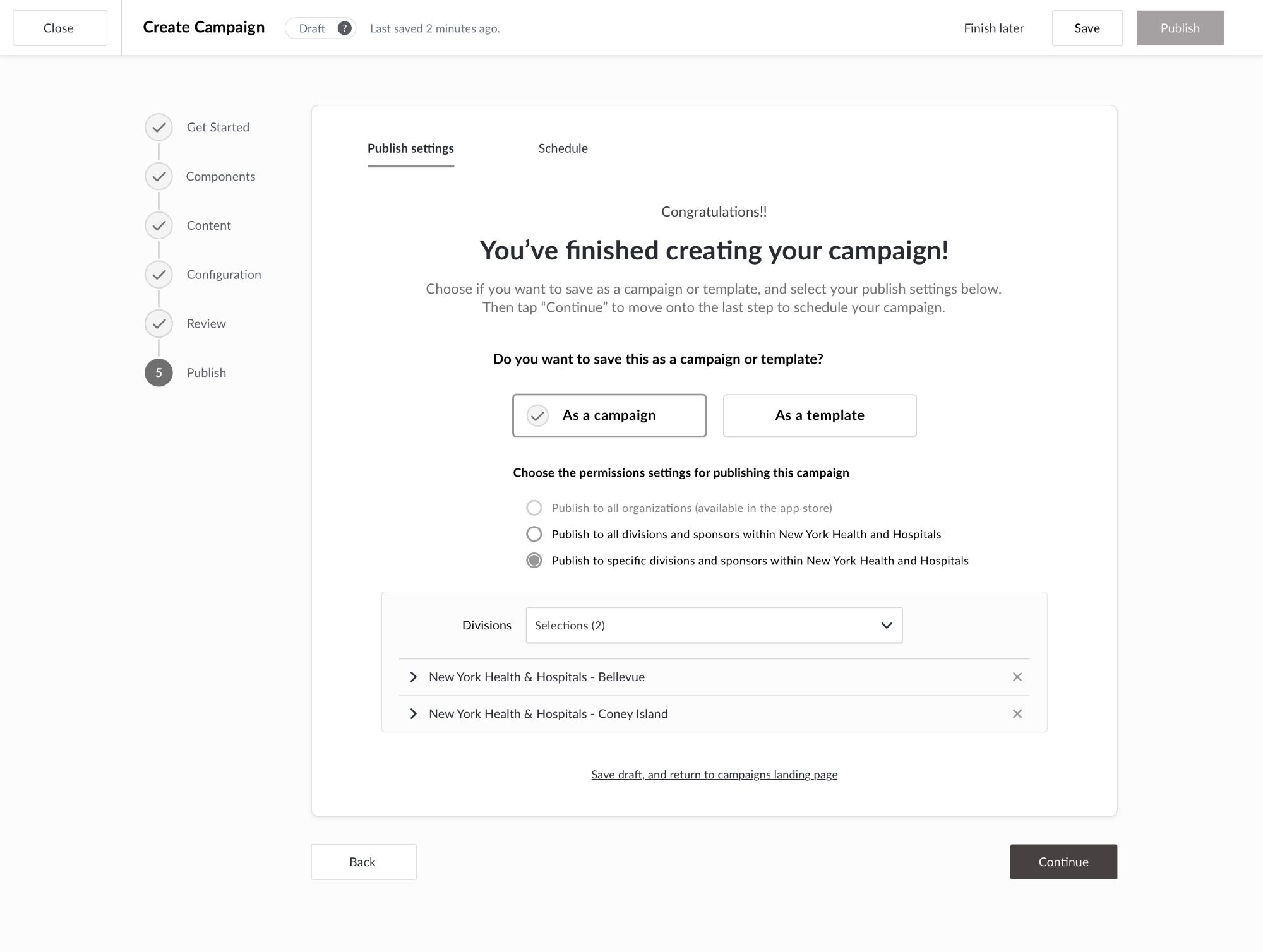Click the Draft status help question icon
Screen dimensions: 1263x952
pyautogui.click(x=344, y=28)
